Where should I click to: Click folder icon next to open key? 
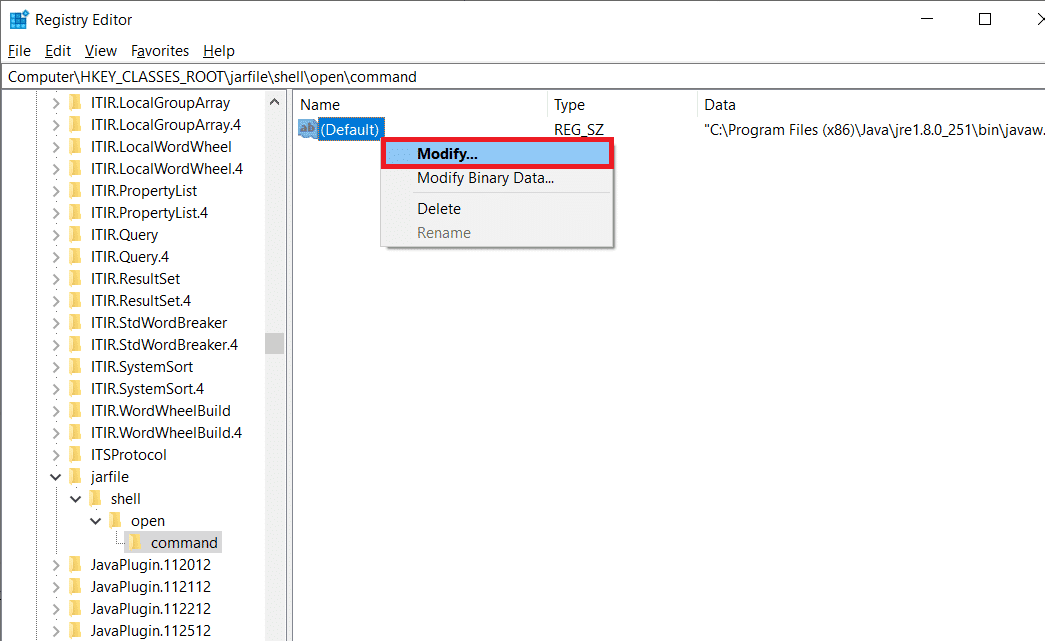pyautogui.click(x=116, y=520)
